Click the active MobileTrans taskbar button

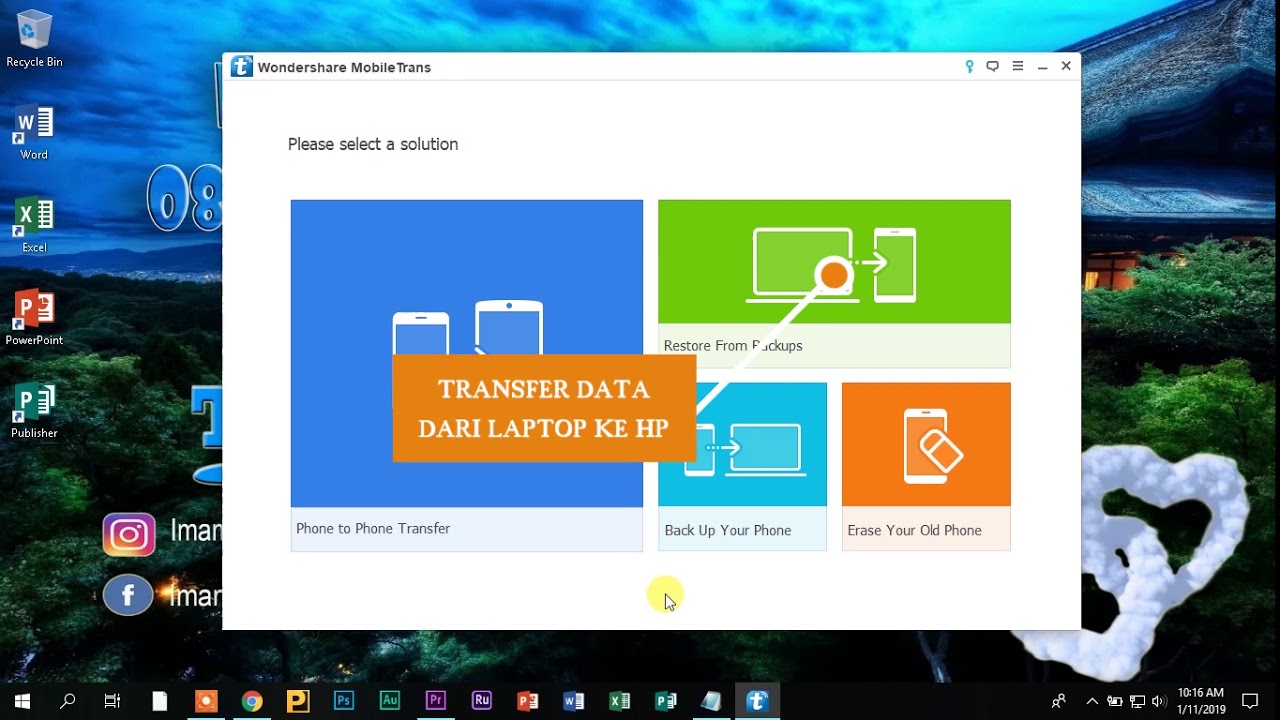pyautogui.click(x=757, y=701)
